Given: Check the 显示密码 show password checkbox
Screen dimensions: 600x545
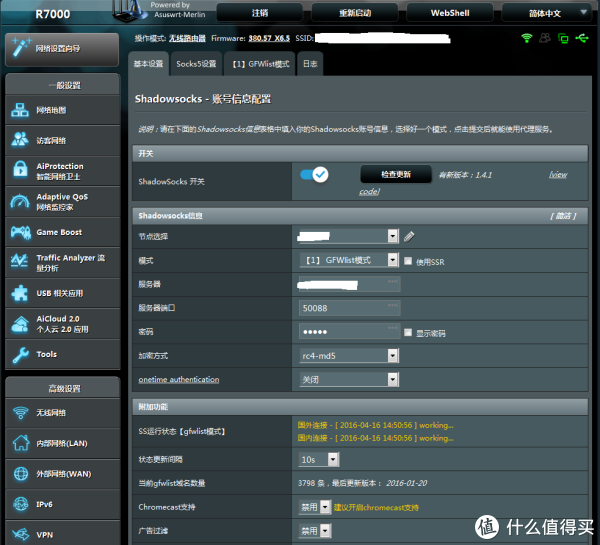Looking at the screenshot, I should 408,332.
